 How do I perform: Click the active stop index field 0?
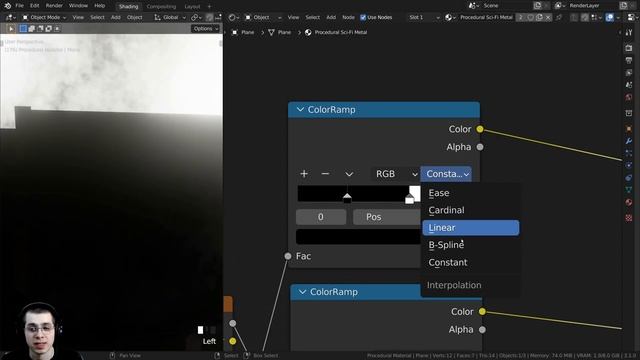tap(321, 217)
